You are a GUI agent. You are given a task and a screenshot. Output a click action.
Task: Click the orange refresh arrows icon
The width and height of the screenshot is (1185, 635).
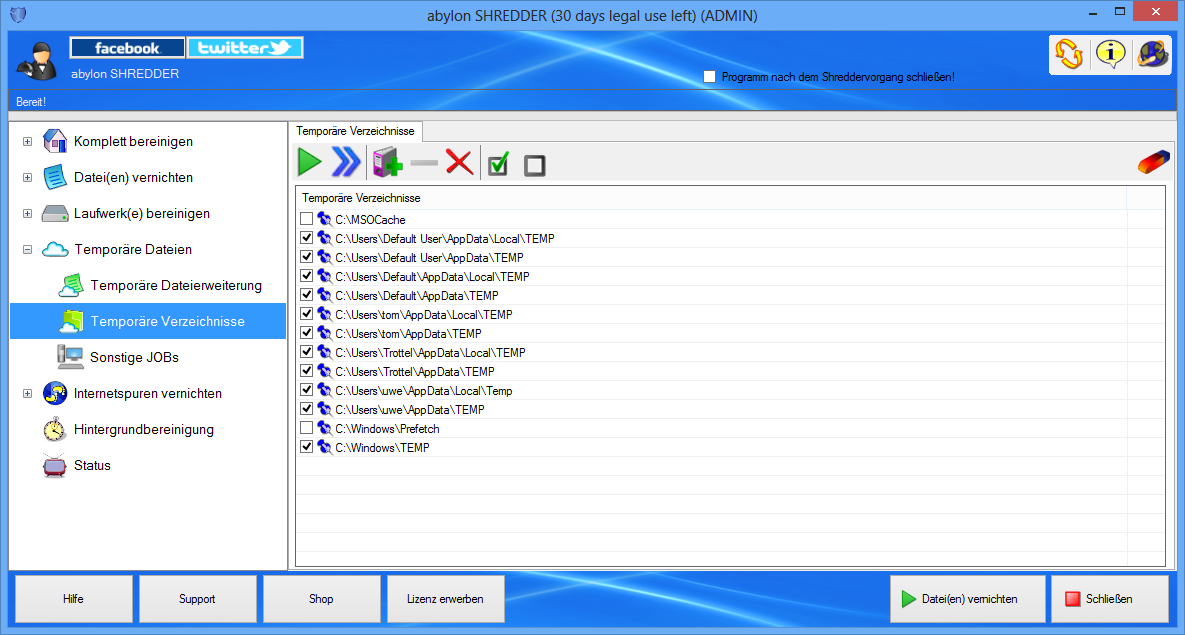[x=1069, y=54]
